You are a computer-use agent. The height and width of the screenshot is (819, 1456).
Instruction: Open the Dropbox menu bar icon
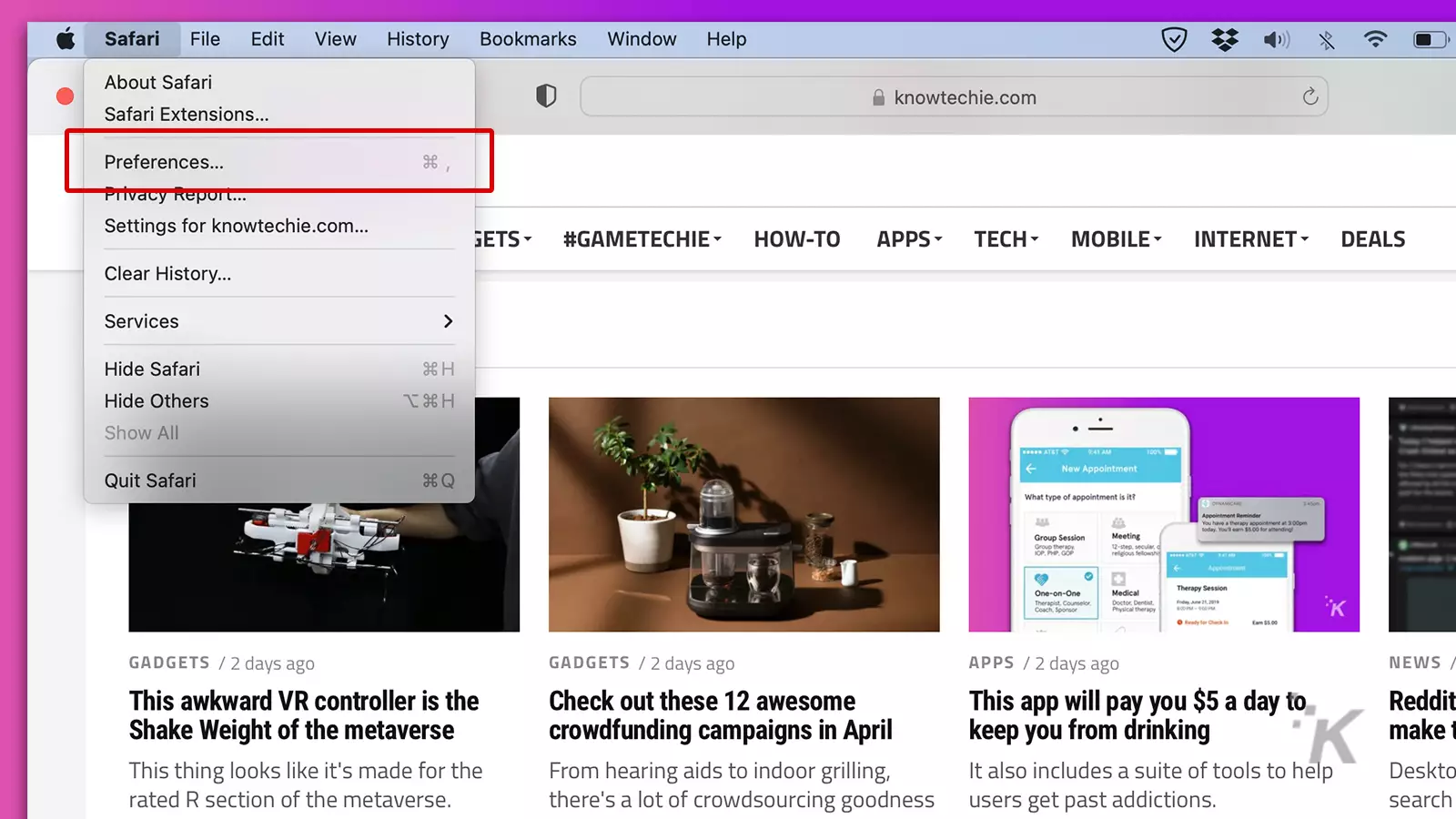(1225, 39)
